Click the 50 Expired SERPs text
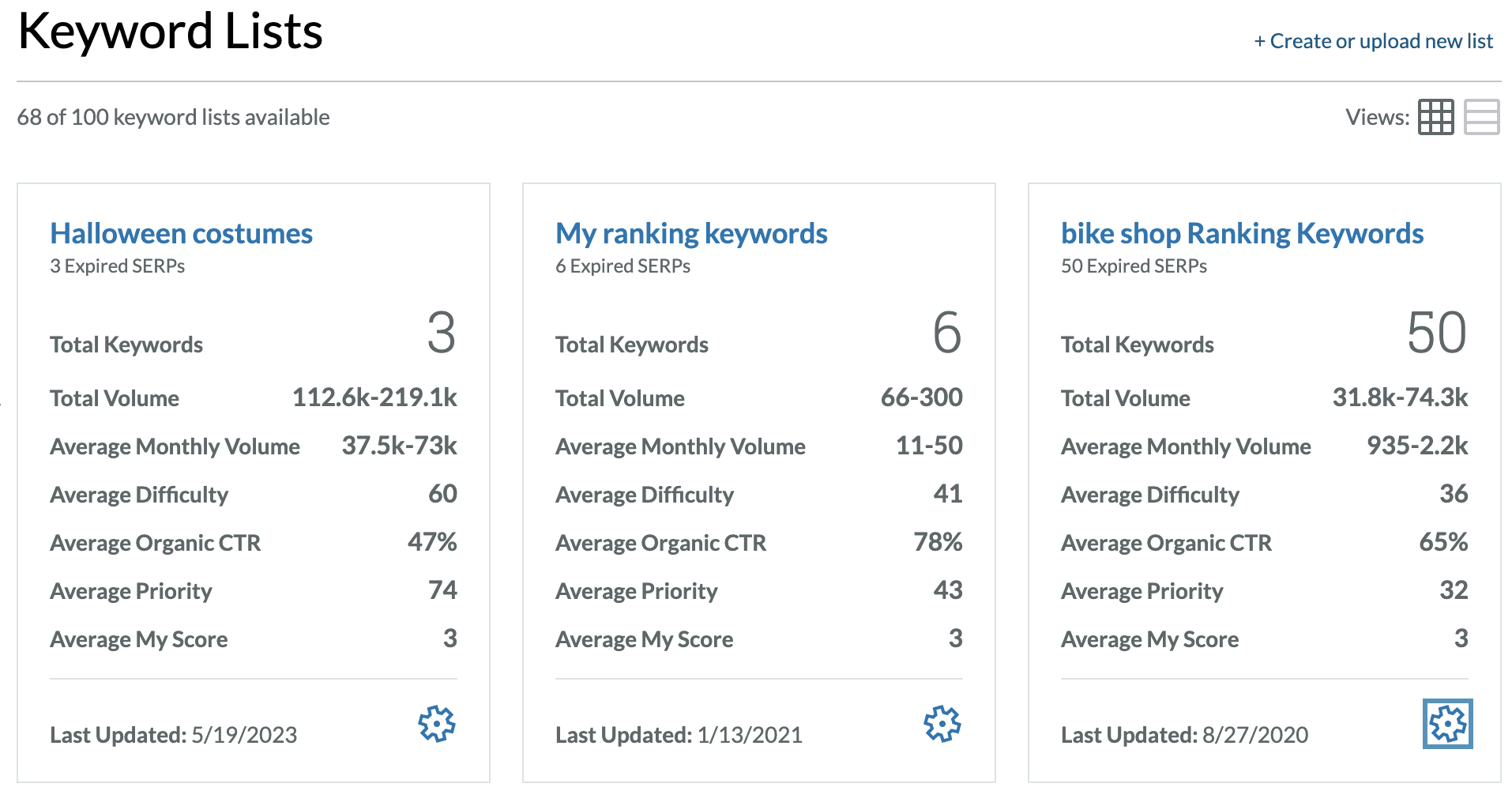1512x806 pixels. (1134, 266)
